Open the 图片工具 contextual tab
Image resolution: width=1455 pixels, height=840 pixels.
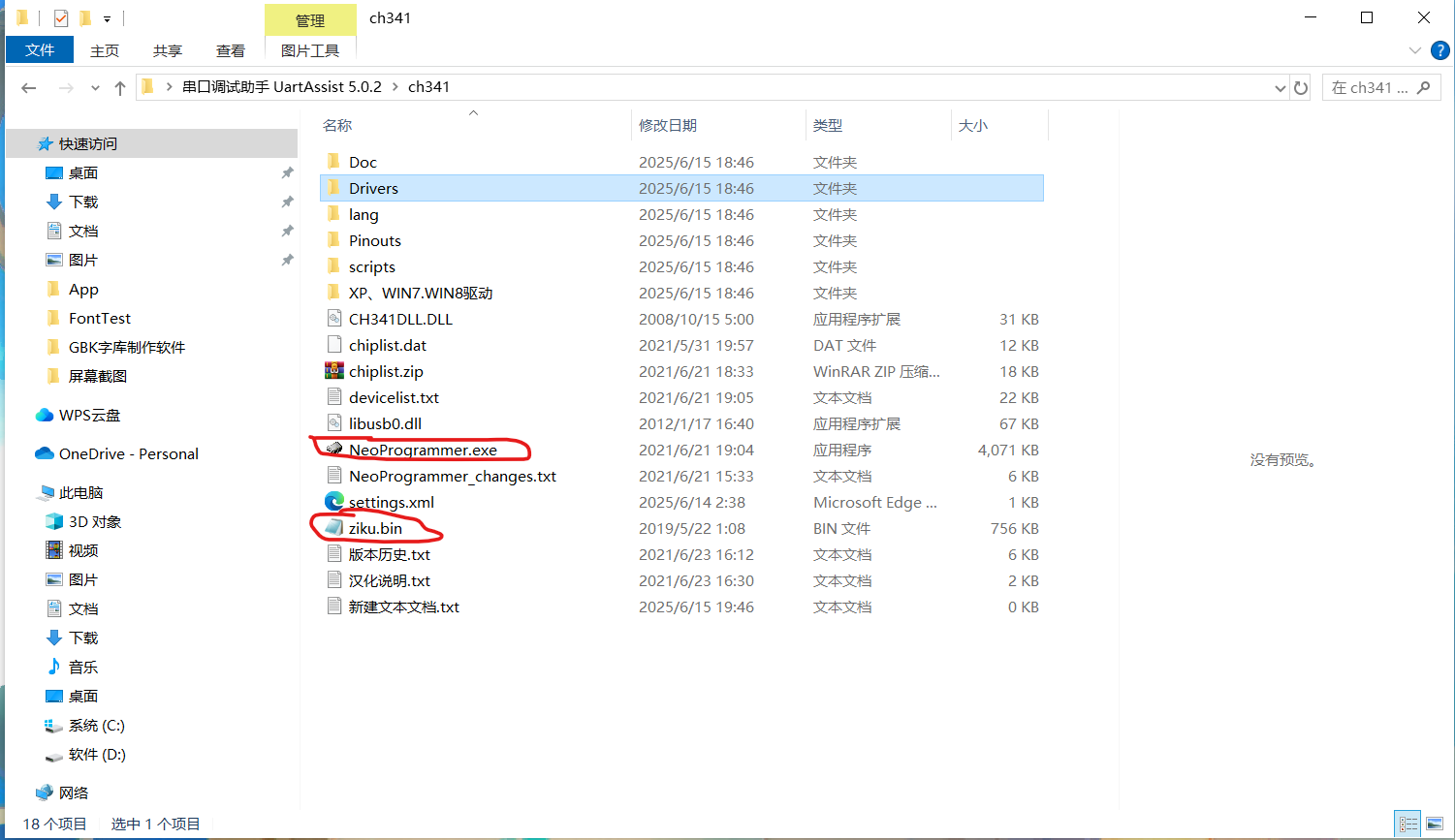pyautogui.click(x=310, y=50)
